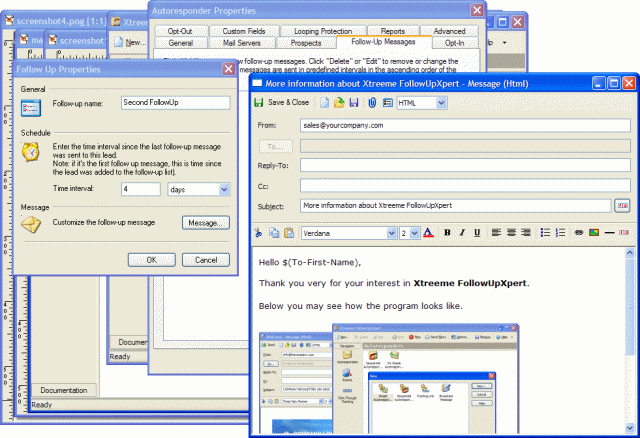
Task: Click the copy icon in formatting toolbar
Action: point(274,233)
